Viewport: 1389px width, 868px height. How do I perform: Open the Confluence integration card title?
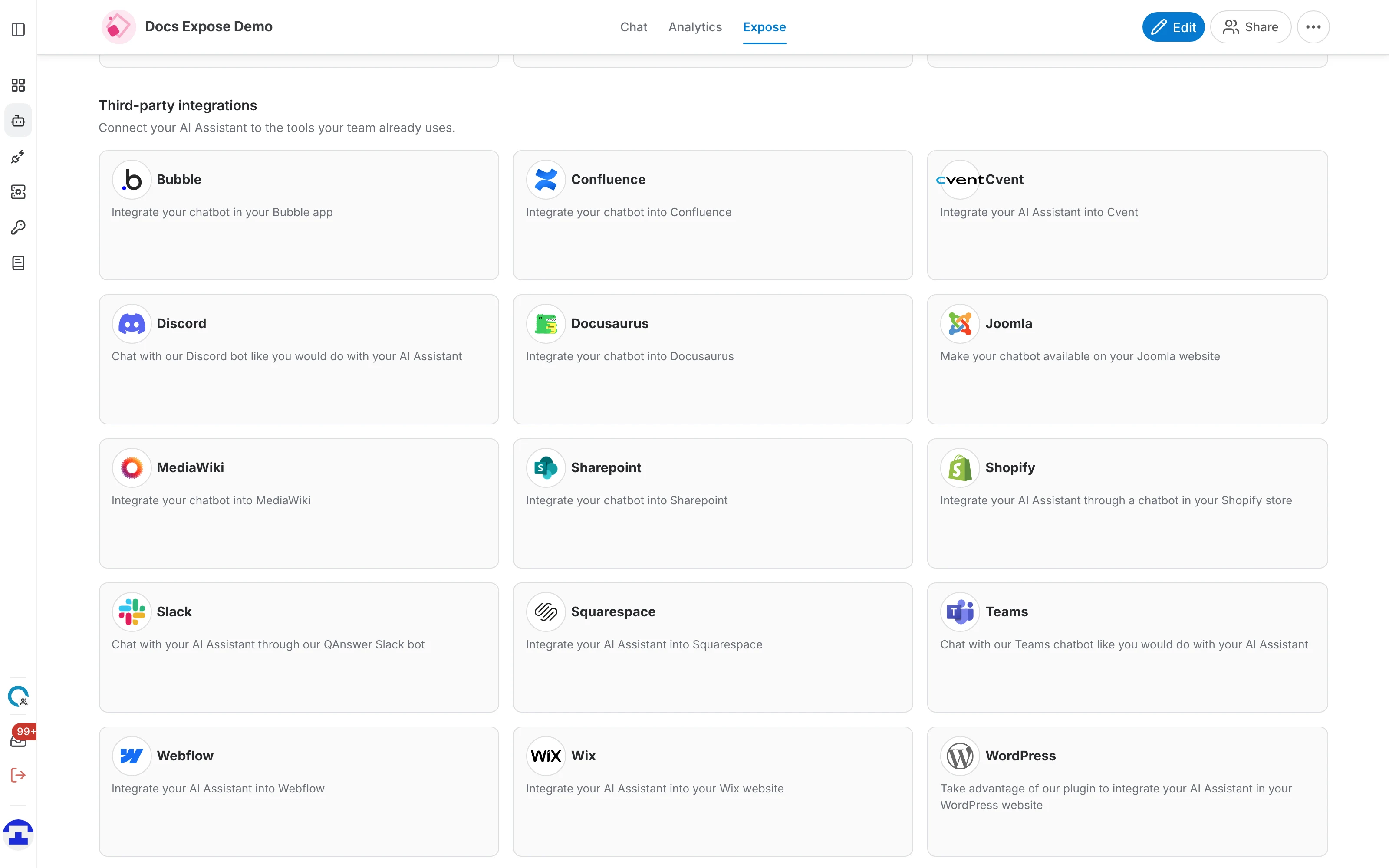609,180
